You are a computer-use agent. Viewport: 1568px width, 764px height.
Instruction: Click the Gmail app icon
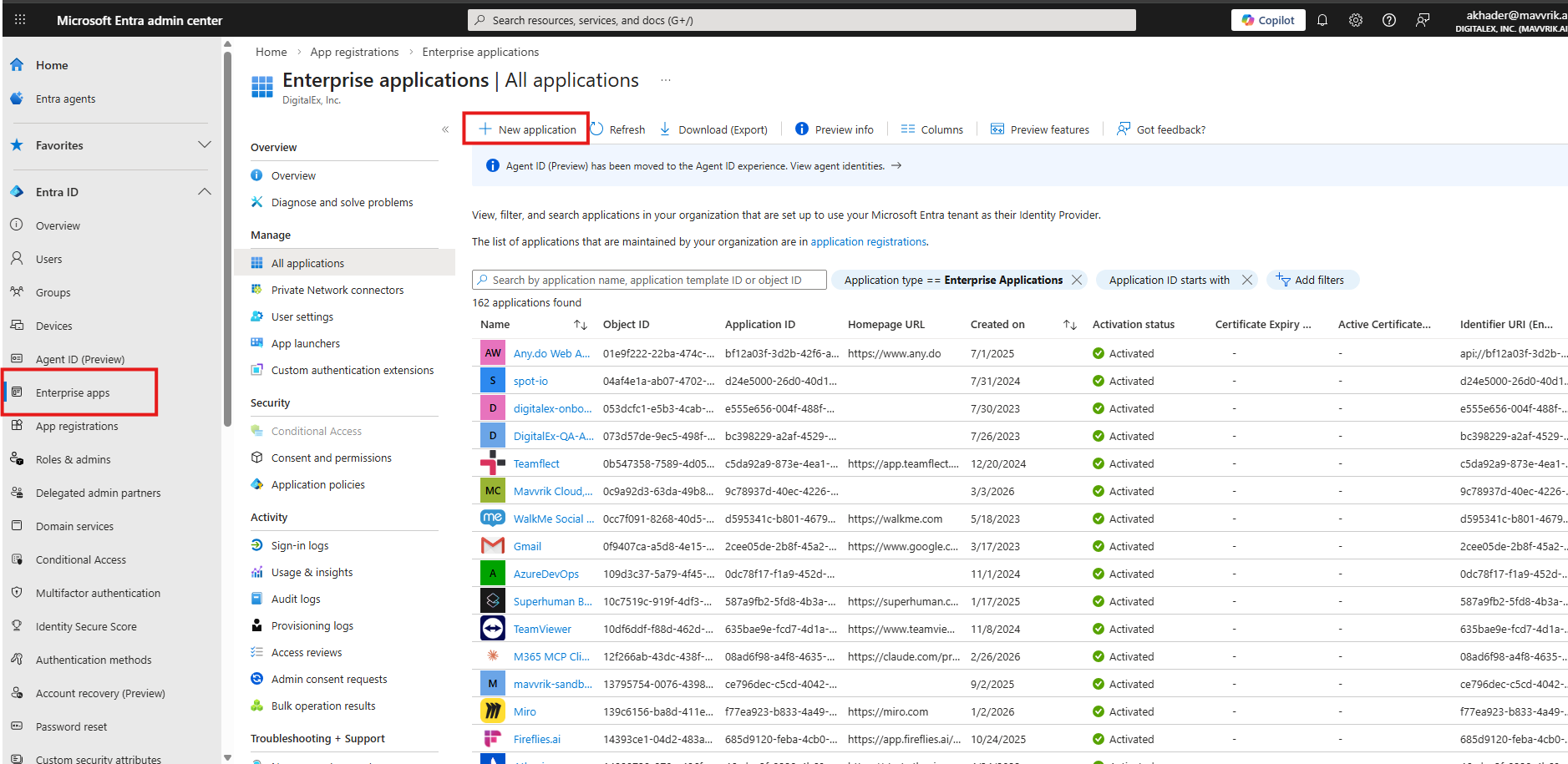click(493, 546)
